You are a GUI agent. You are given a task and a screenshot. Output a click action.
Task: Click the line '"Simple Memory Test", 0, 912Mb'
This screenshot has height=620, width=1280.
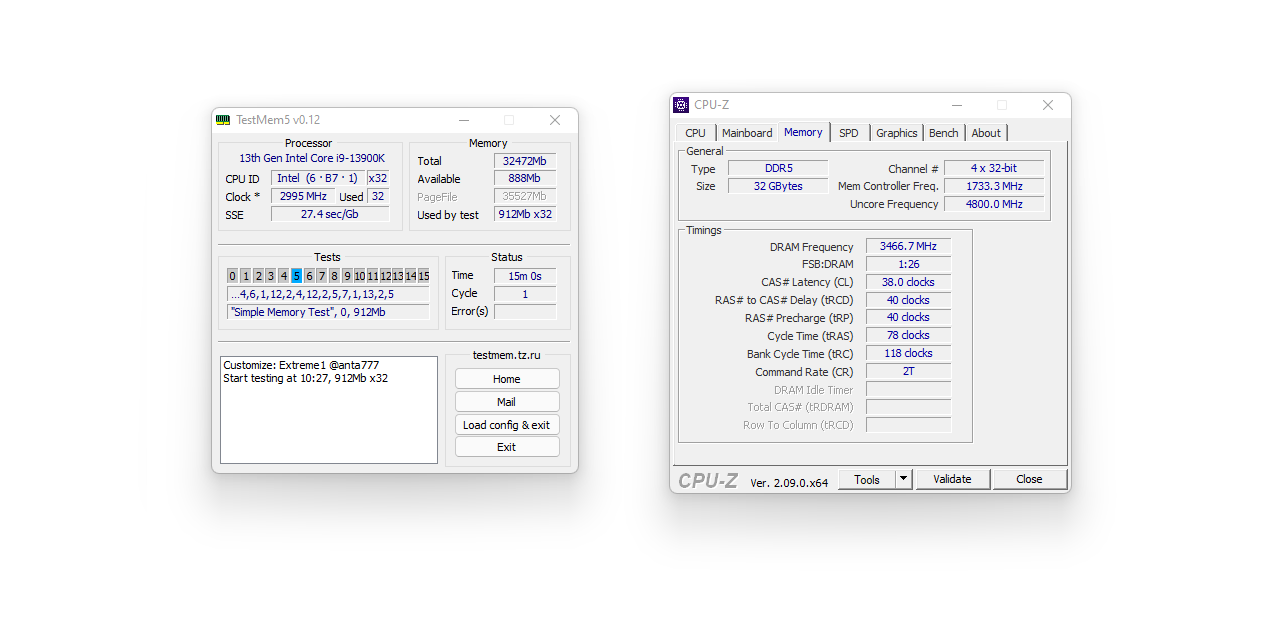[x=328, y=312]
